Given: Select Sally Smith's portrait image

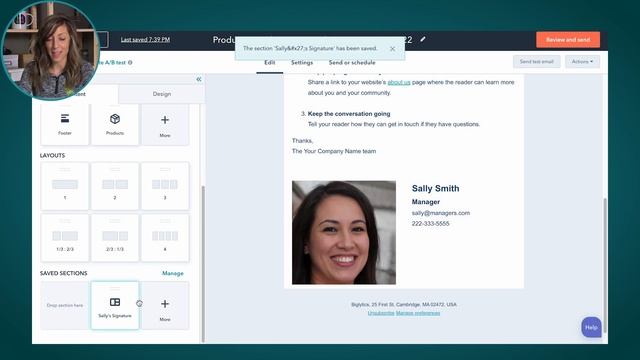Looking at the screenshot, I should point(344,232).
